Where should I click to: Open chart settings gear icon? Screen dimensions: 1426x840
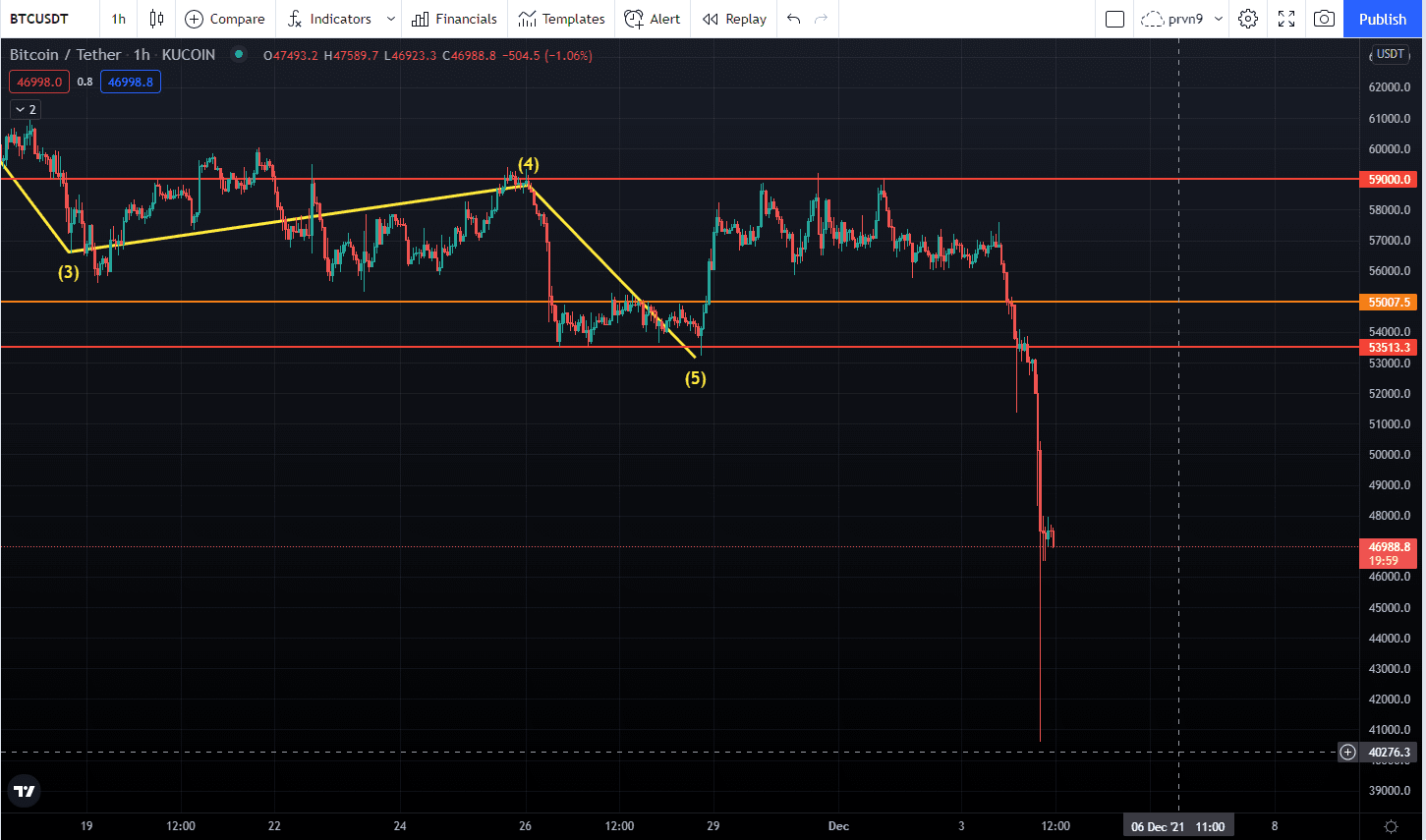(x=1247, y=19)
